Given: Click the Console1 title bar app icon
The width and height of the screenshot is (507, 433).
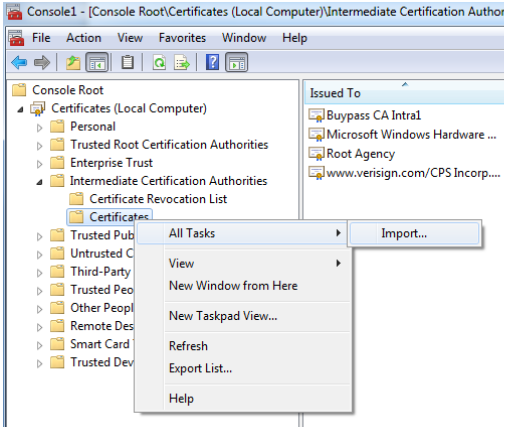Looking at the screenshot, I should (x=15, y=12).
